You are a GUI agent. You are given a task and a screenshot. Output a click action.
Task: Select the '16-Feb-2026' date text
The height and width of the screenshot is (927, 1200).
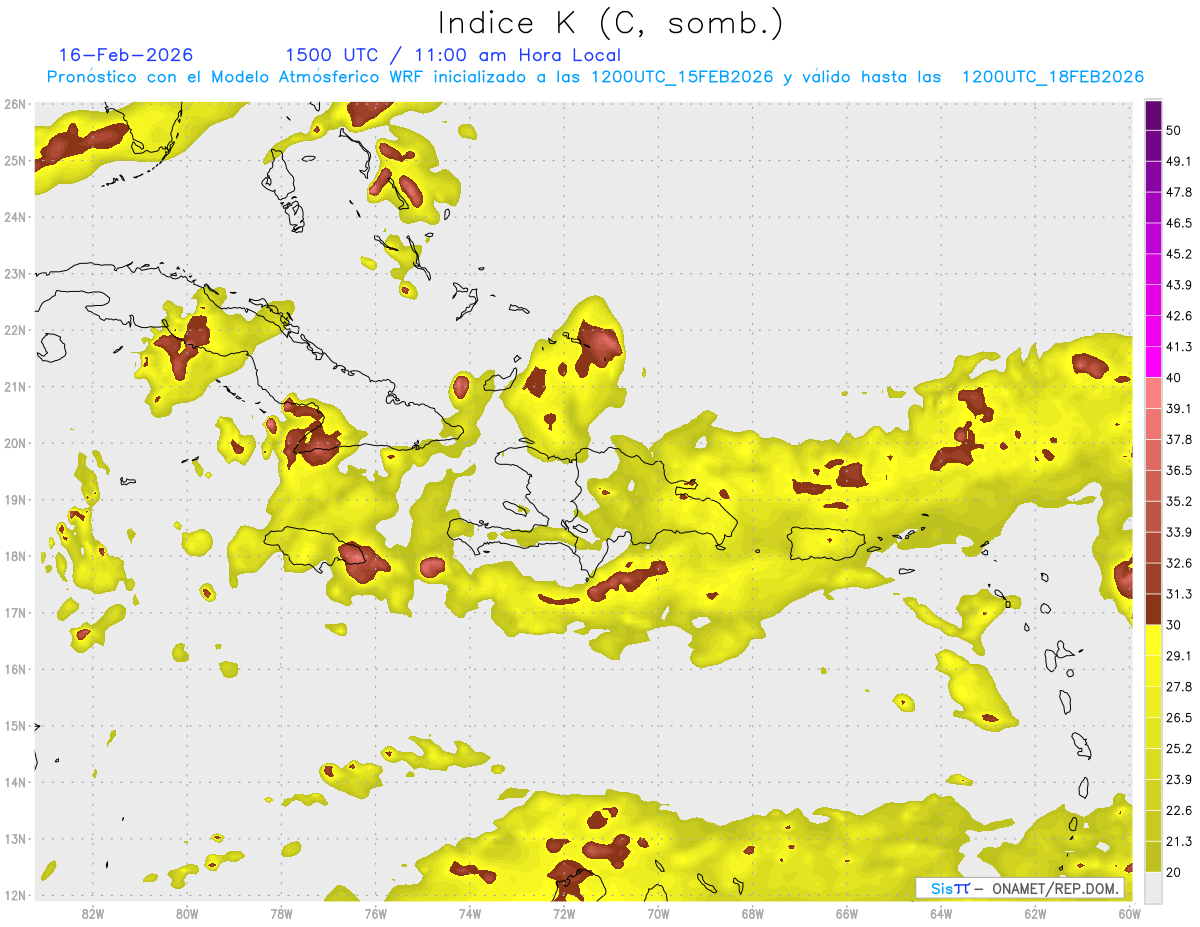(x=126, y=55)
